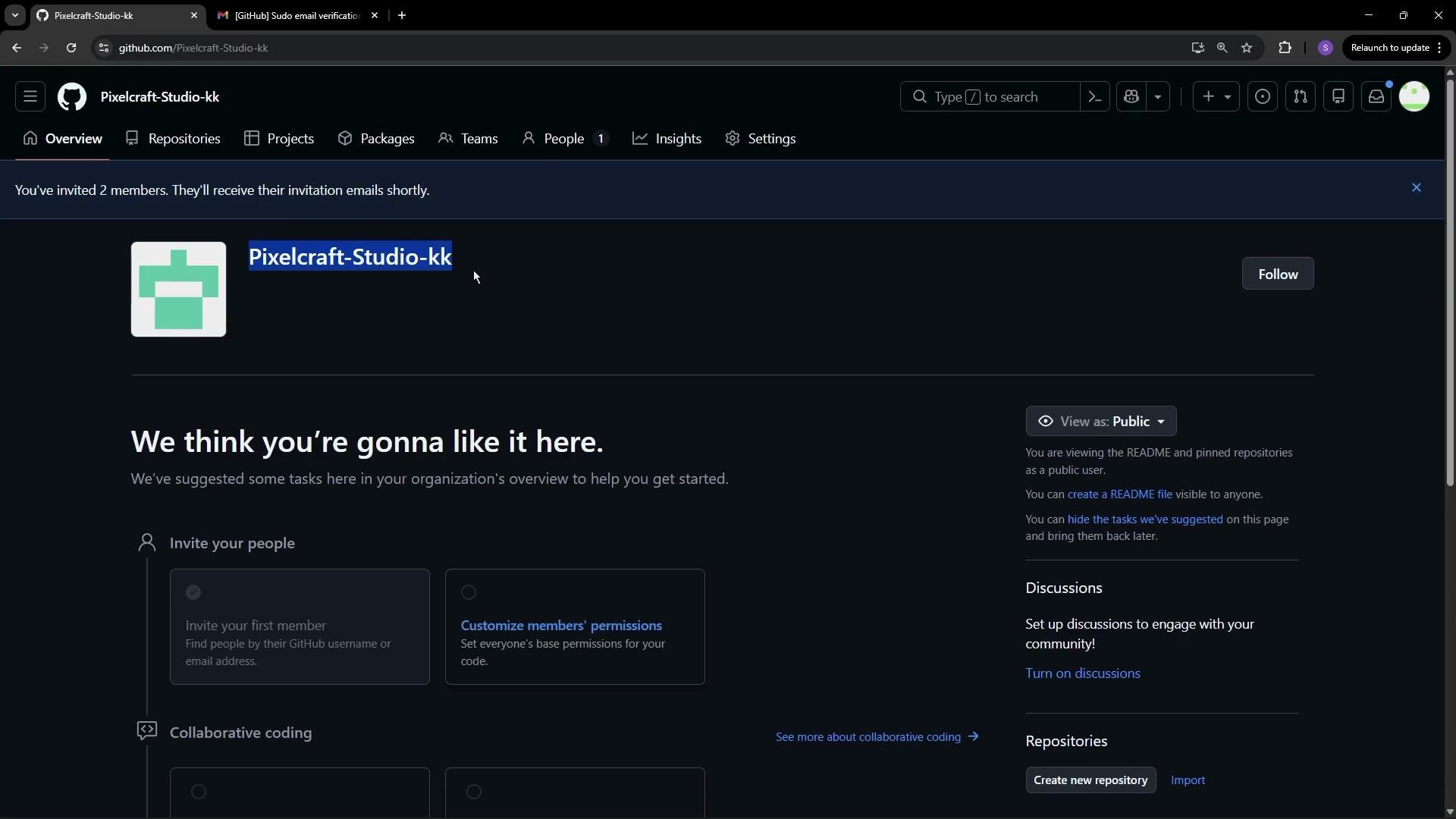Open the GitHub hamburger navigation menu

pos(30,97)
